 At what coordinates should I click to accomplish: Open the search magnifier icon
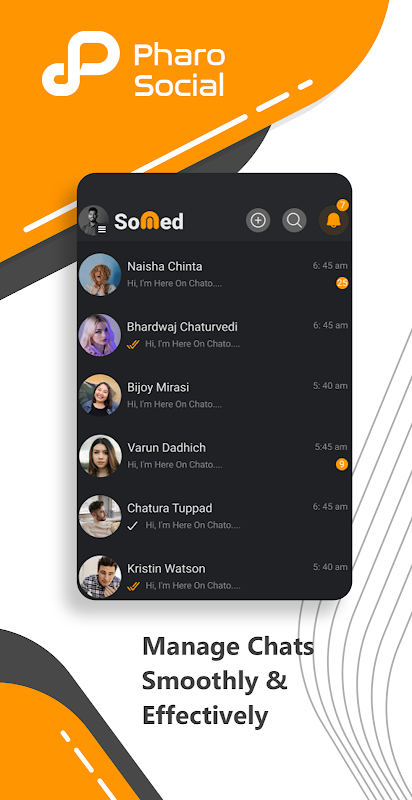click(294, 220)
